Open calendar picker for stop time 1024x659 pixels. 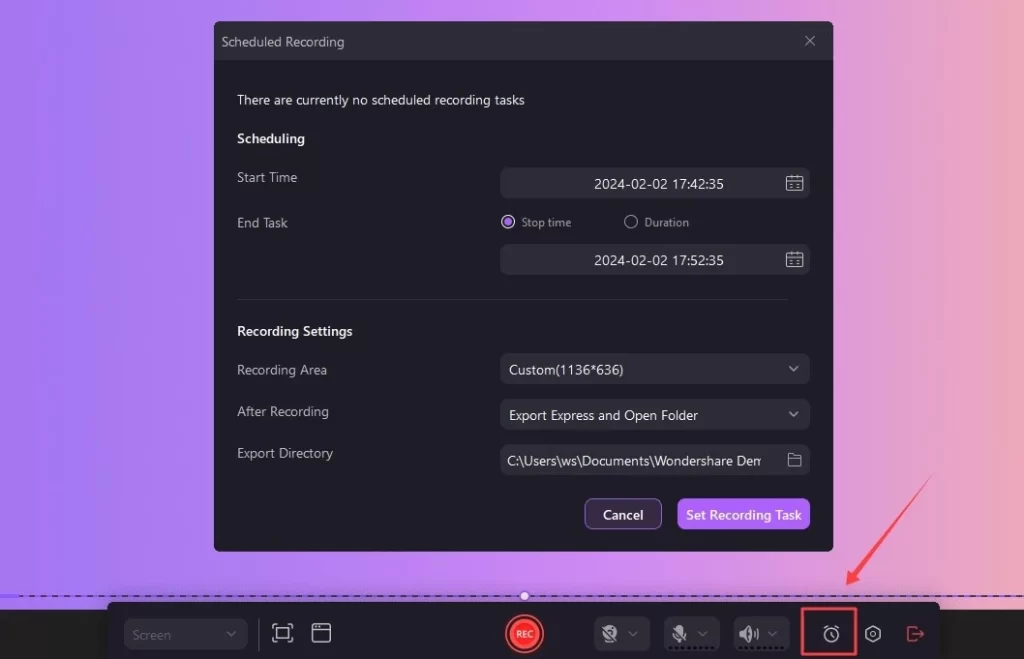[794, 260]
